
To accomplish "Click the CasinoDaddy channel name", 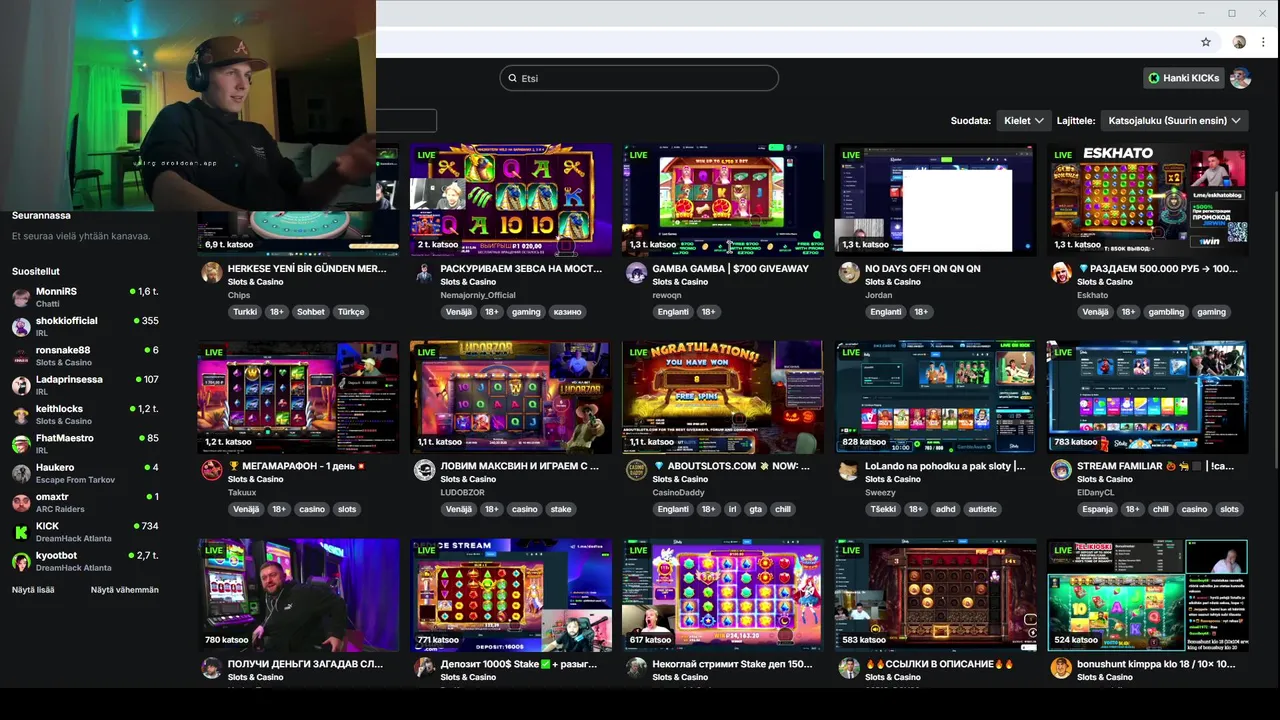I will tap(679, 492).
